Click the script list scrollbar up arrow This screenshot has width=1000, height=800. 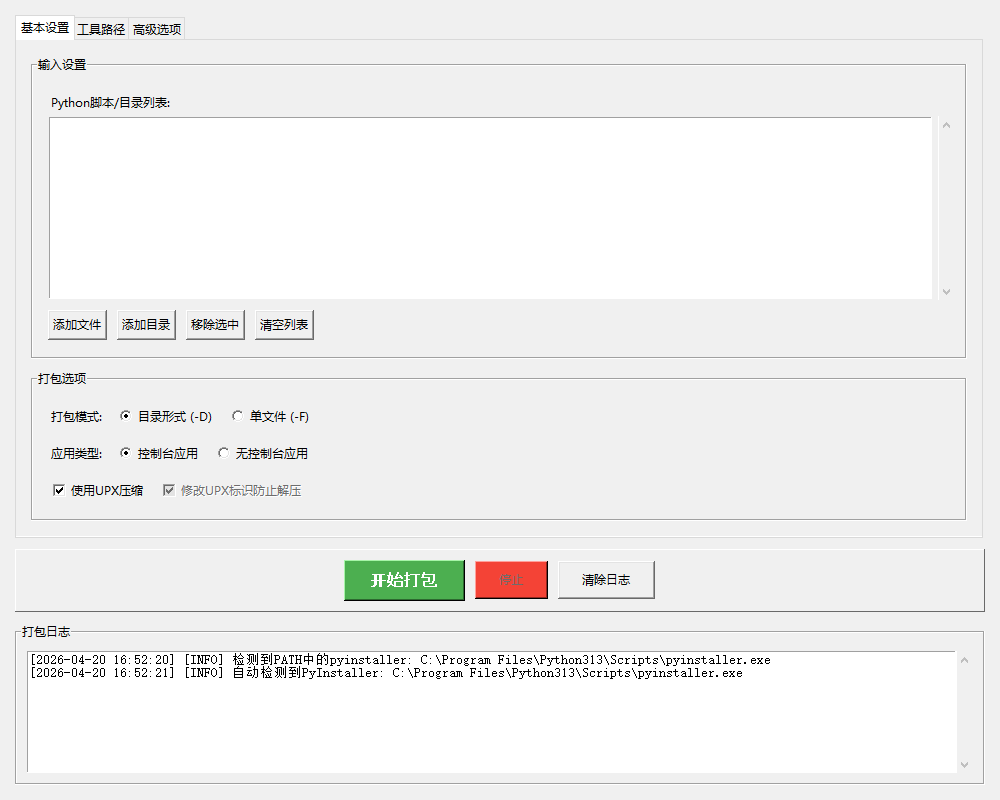tap(945, 123)
